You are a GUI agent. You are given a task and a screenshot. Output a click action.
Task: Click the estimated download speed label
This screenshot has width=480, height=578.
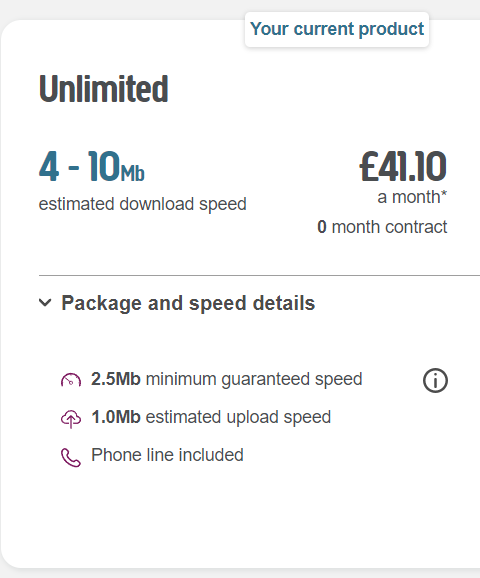tap(143, 204)
